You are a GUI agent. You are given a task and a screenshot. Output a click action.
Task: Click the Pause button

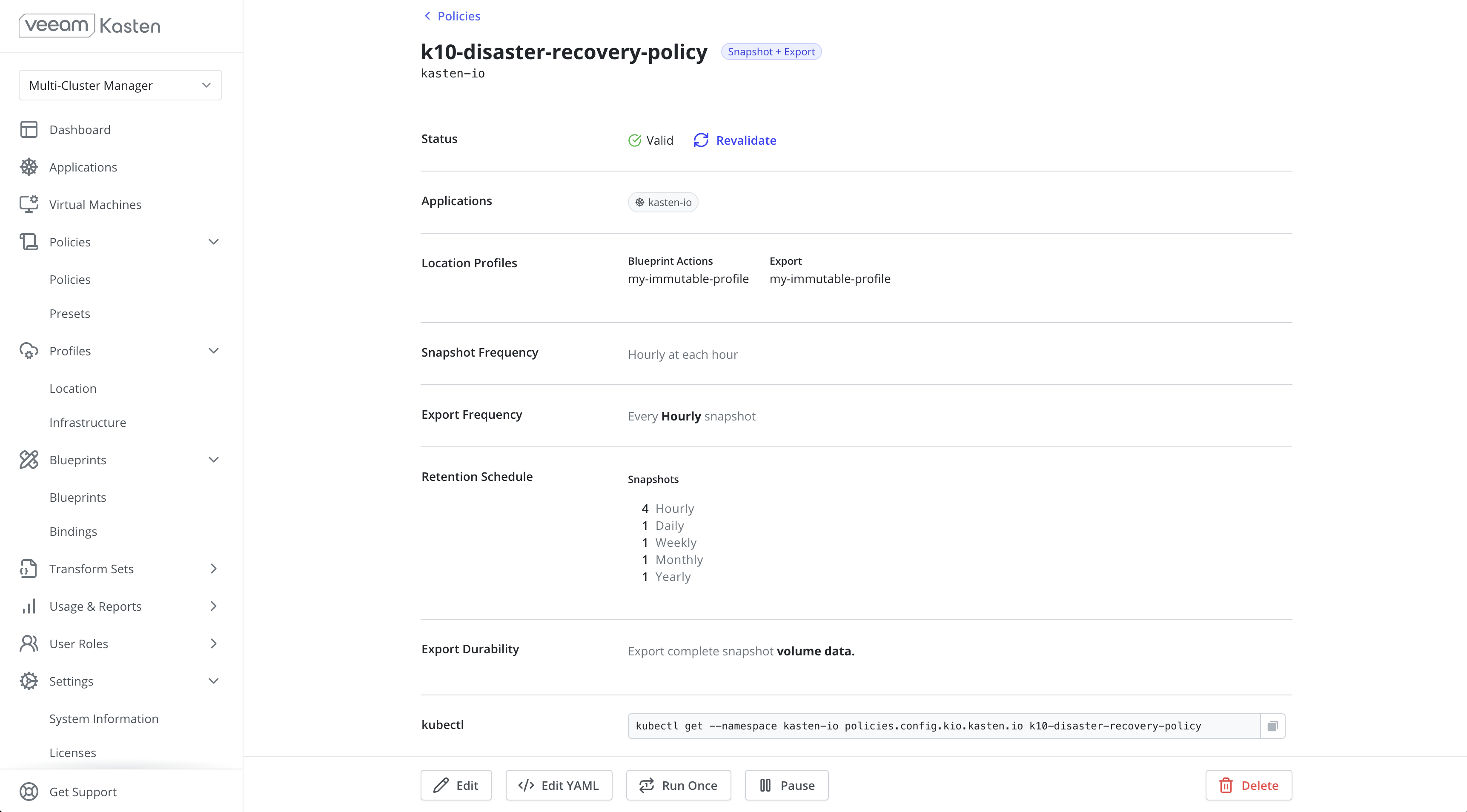tap(786, 785)
